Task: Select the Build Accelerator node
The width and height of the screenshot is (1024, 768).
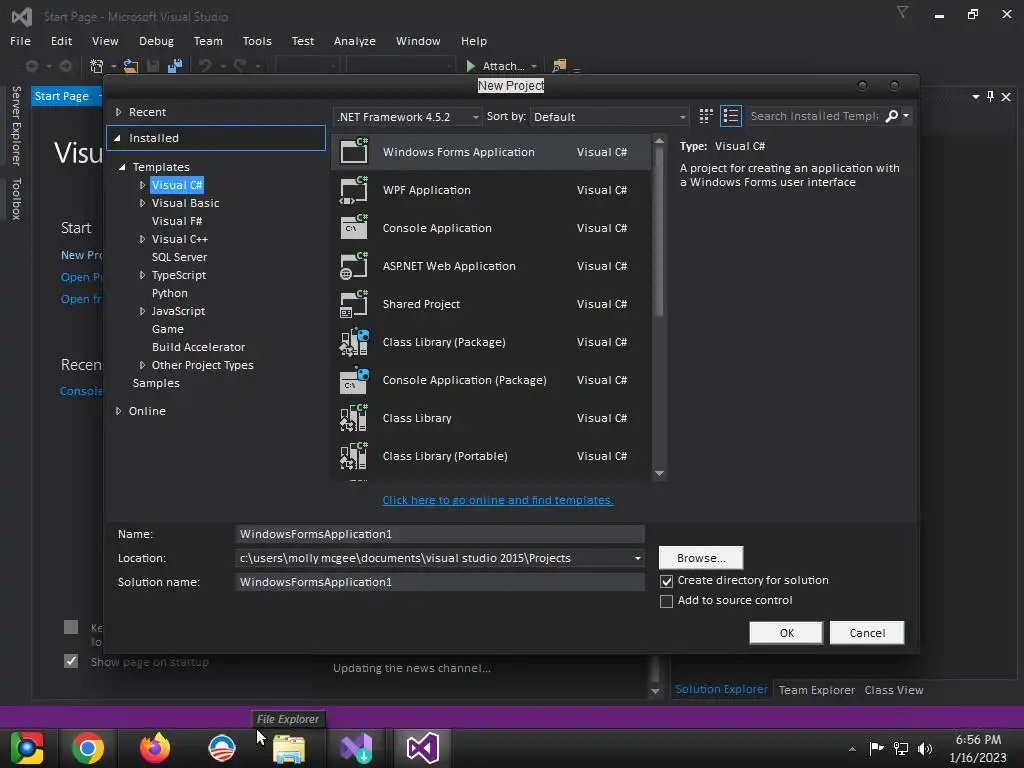Action: (x=198, y=347)
